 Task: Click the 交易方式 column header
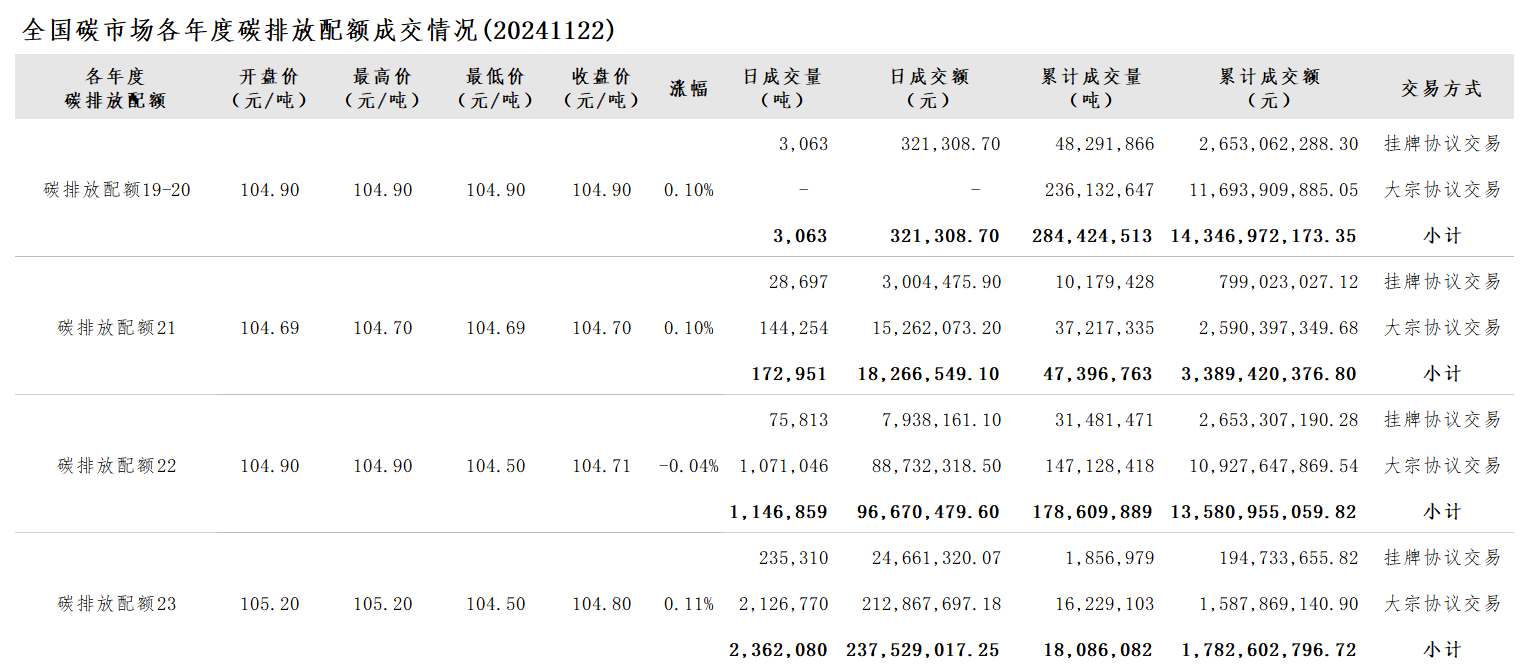pos(1442,88)
